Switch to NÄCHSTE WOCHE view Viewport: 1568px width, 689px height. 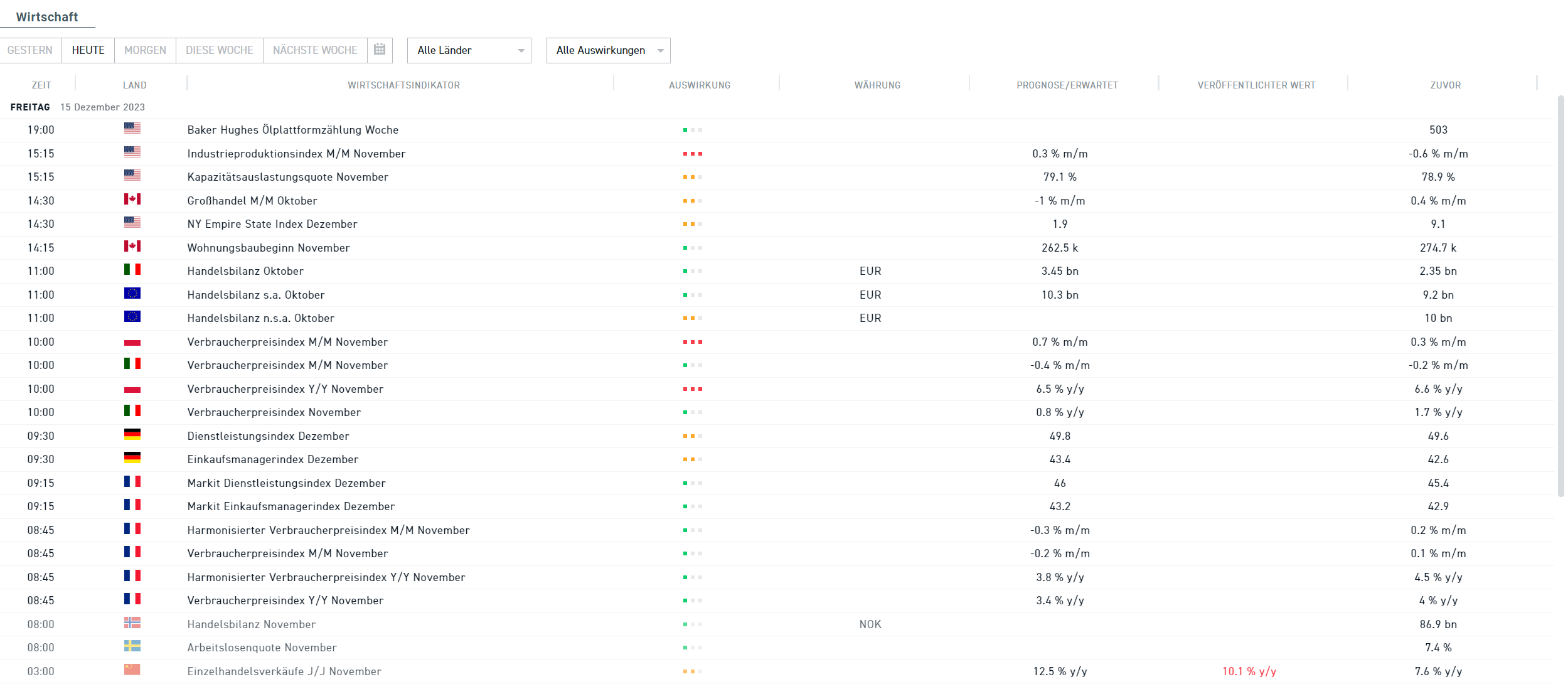[315, 50]
